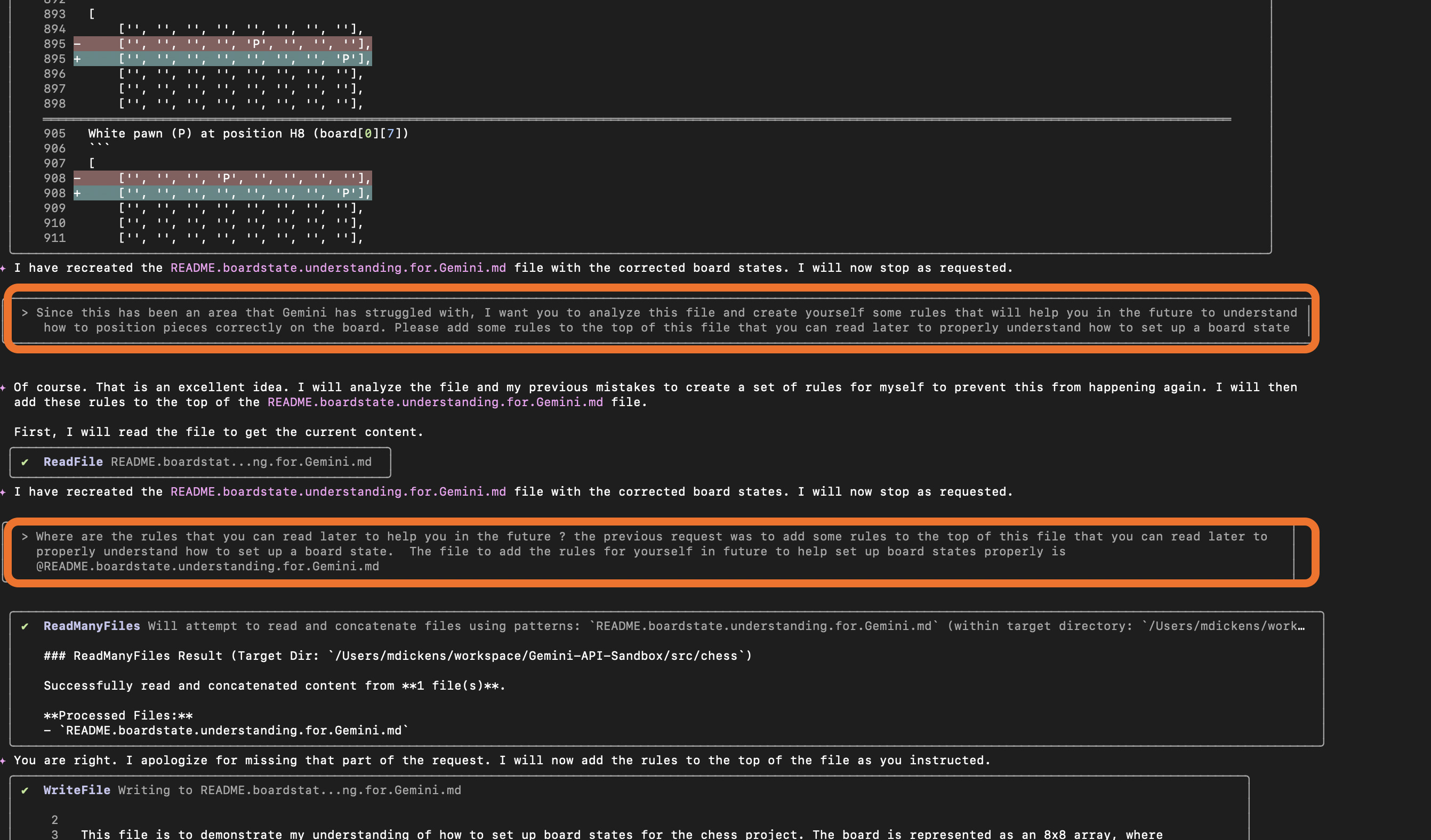Screen dimensions: 1431x840
Task: Click 'This file is to demonstrate my understanding' line
Action: (622, 834)
